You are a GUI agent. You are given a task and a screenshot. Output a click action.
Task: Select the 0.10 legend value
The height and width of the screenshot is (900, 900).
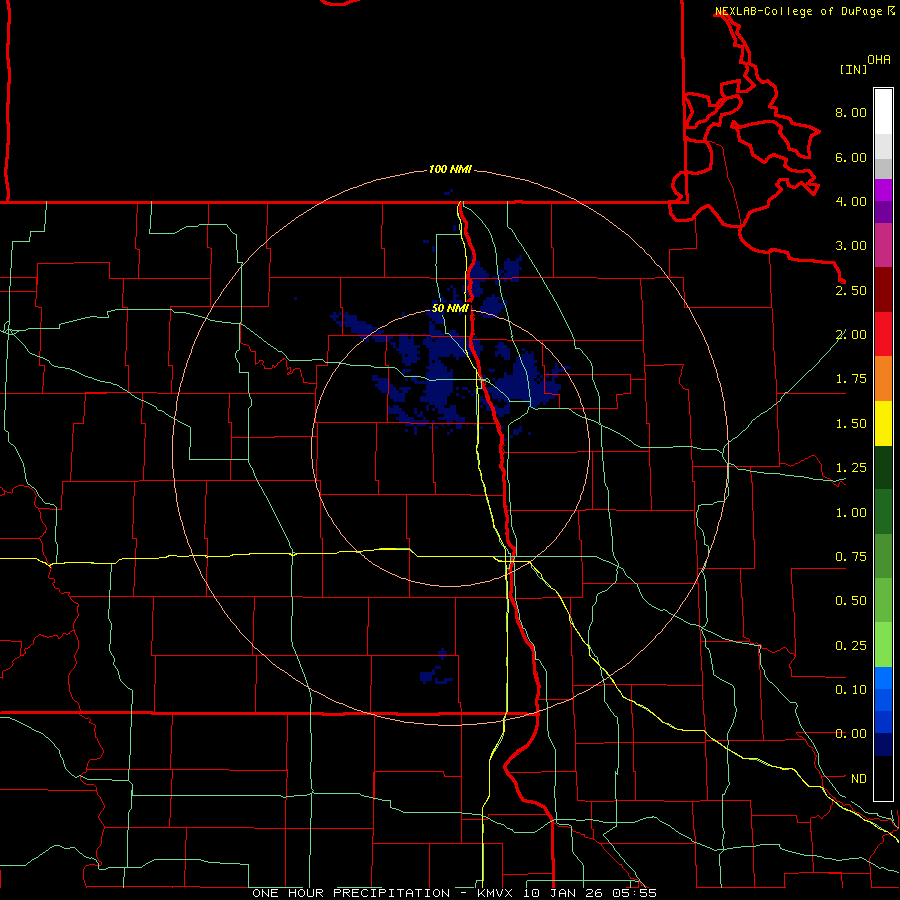(x=851, y=690)
